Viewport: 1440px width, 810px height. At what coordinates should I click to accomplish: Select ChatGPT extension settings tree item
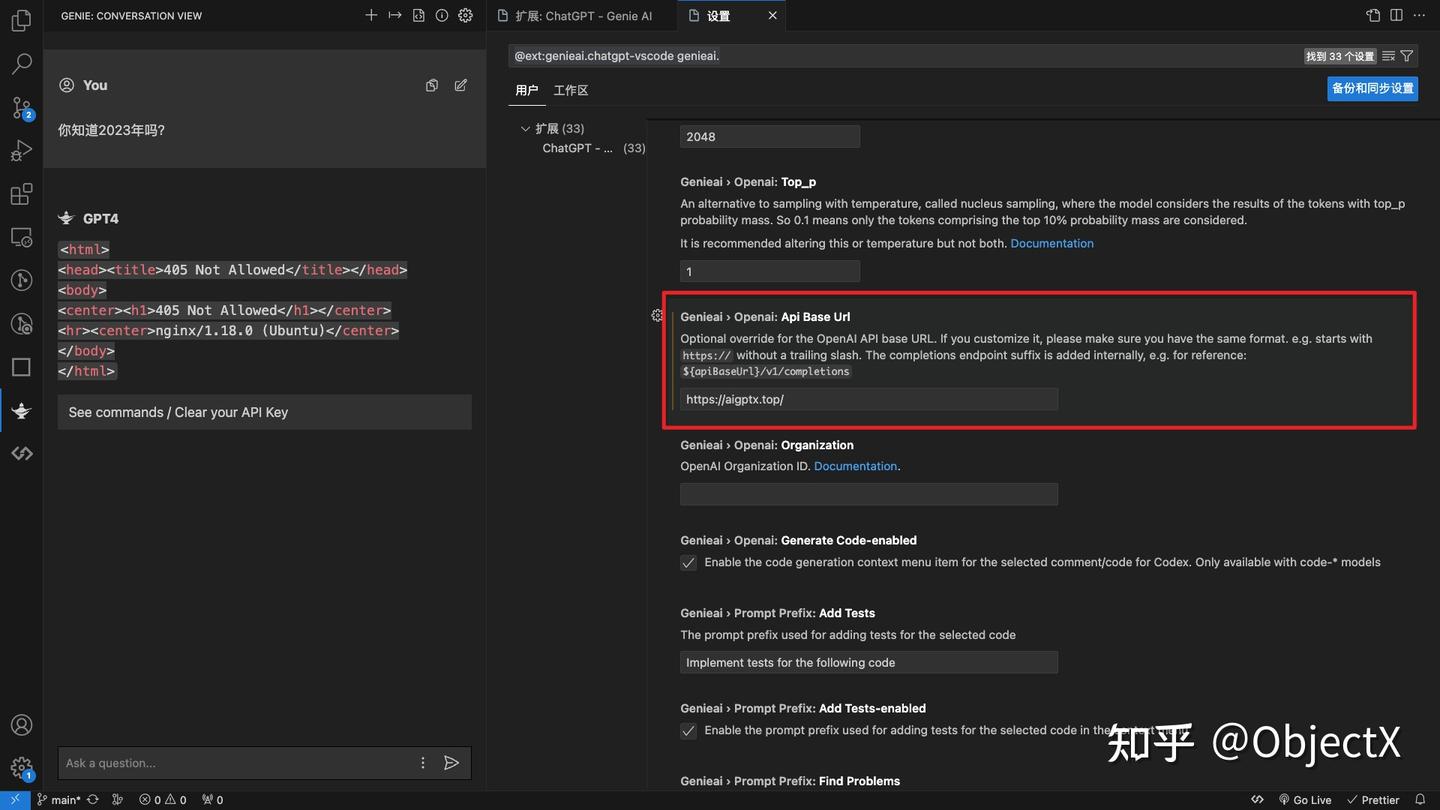593,148
